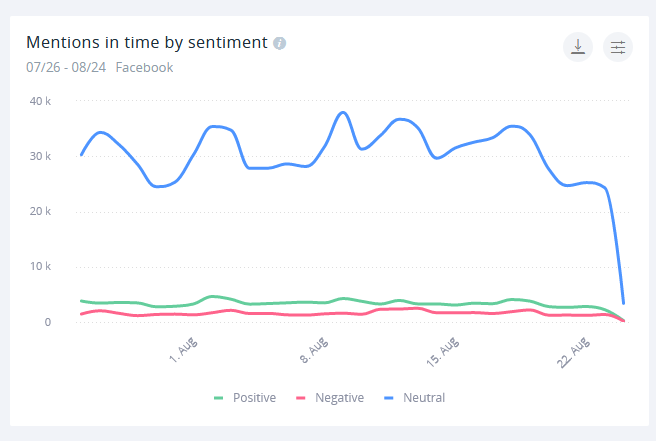Click the "Mentions in time by sentiment" title
The image size is (656, 441).
[x=146, y=42]
